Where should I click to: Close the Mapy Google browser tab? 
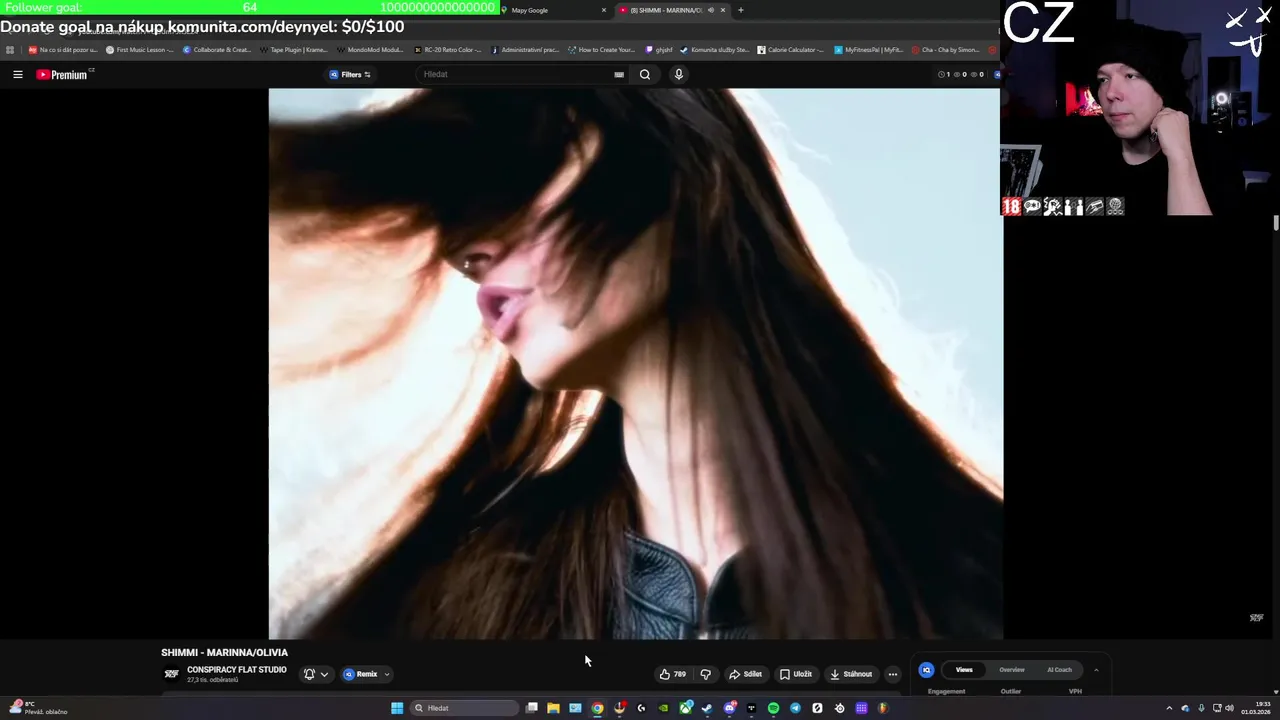(603, 10)
